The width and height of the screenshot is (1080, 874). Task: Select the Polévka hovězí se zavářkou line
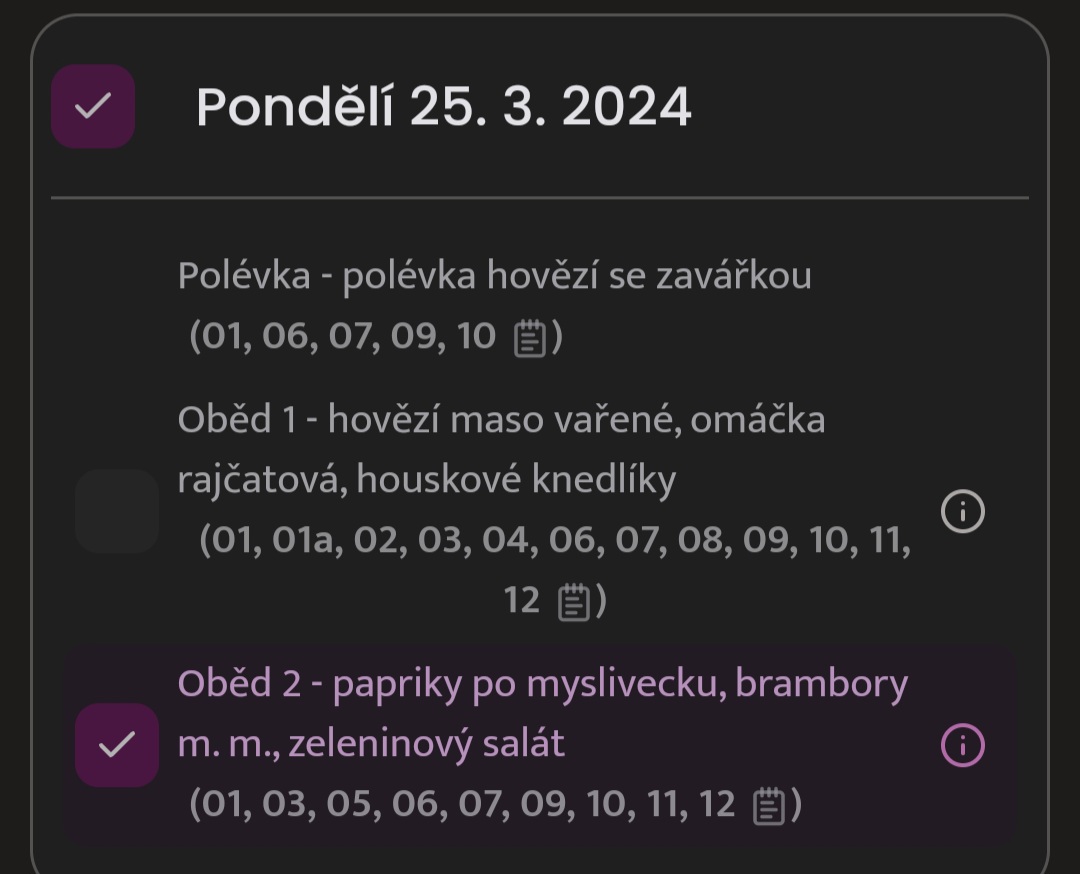tap(495, 276)
